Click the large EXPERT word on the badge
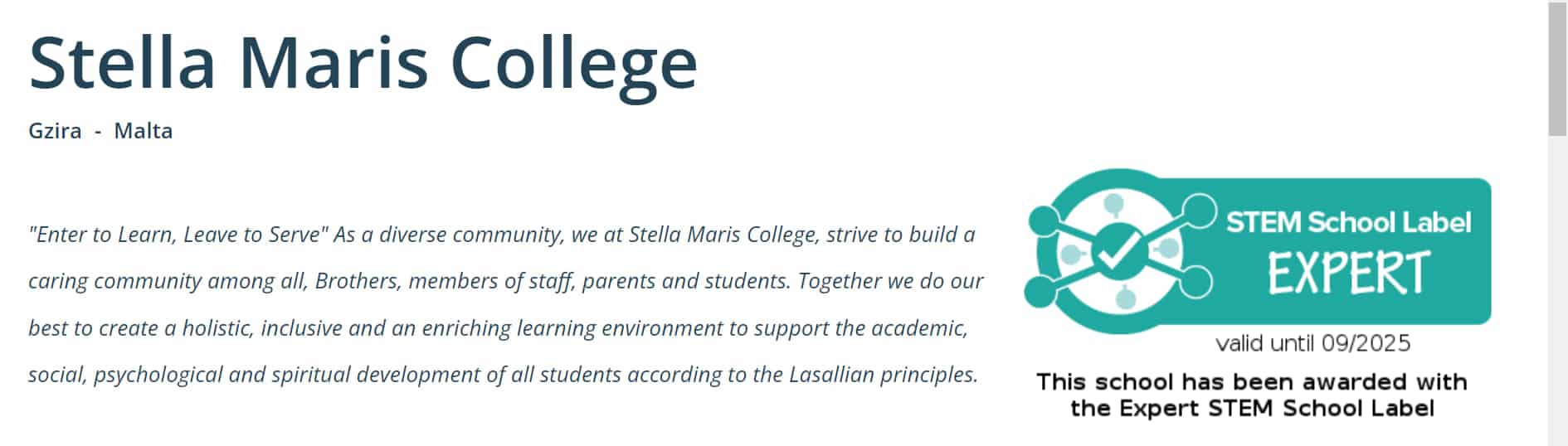The image size is (1568, 446). point(1349,273)
